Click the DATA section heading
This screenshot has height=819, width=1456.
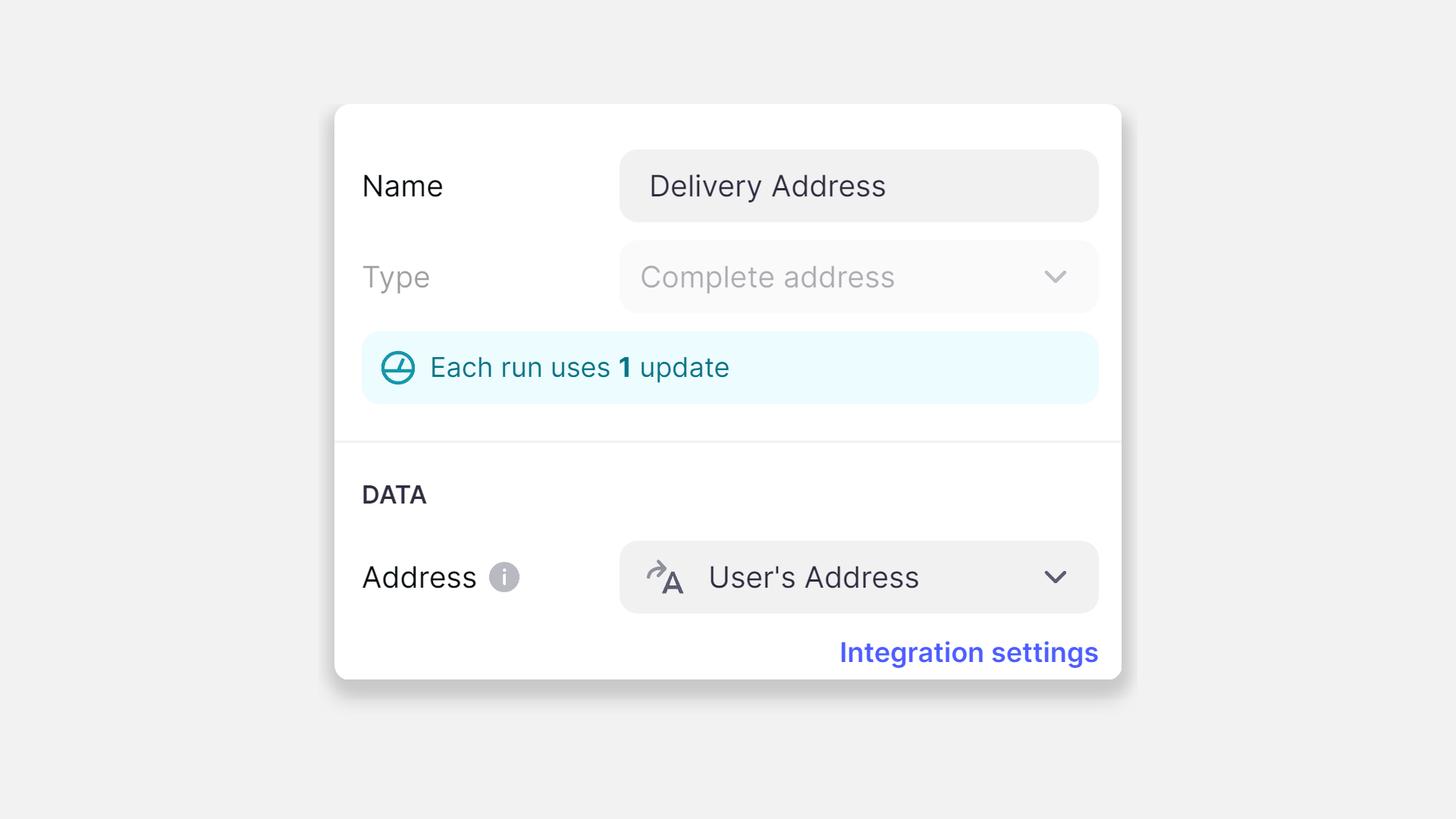pyautogui.click(x=394, y=494)
